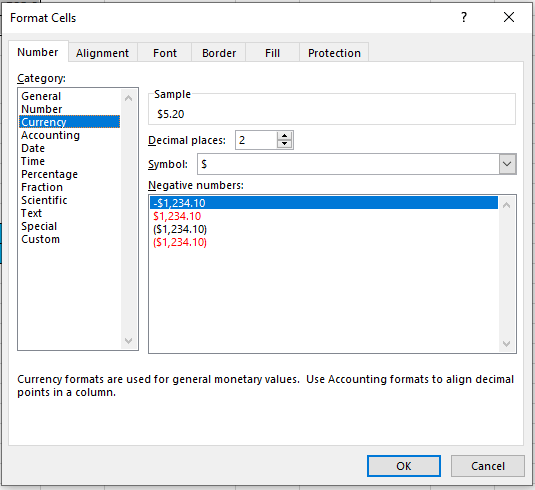The image size is (535, 490).
Task: Switch to the Alignment tab
Action: click(102, 53)
